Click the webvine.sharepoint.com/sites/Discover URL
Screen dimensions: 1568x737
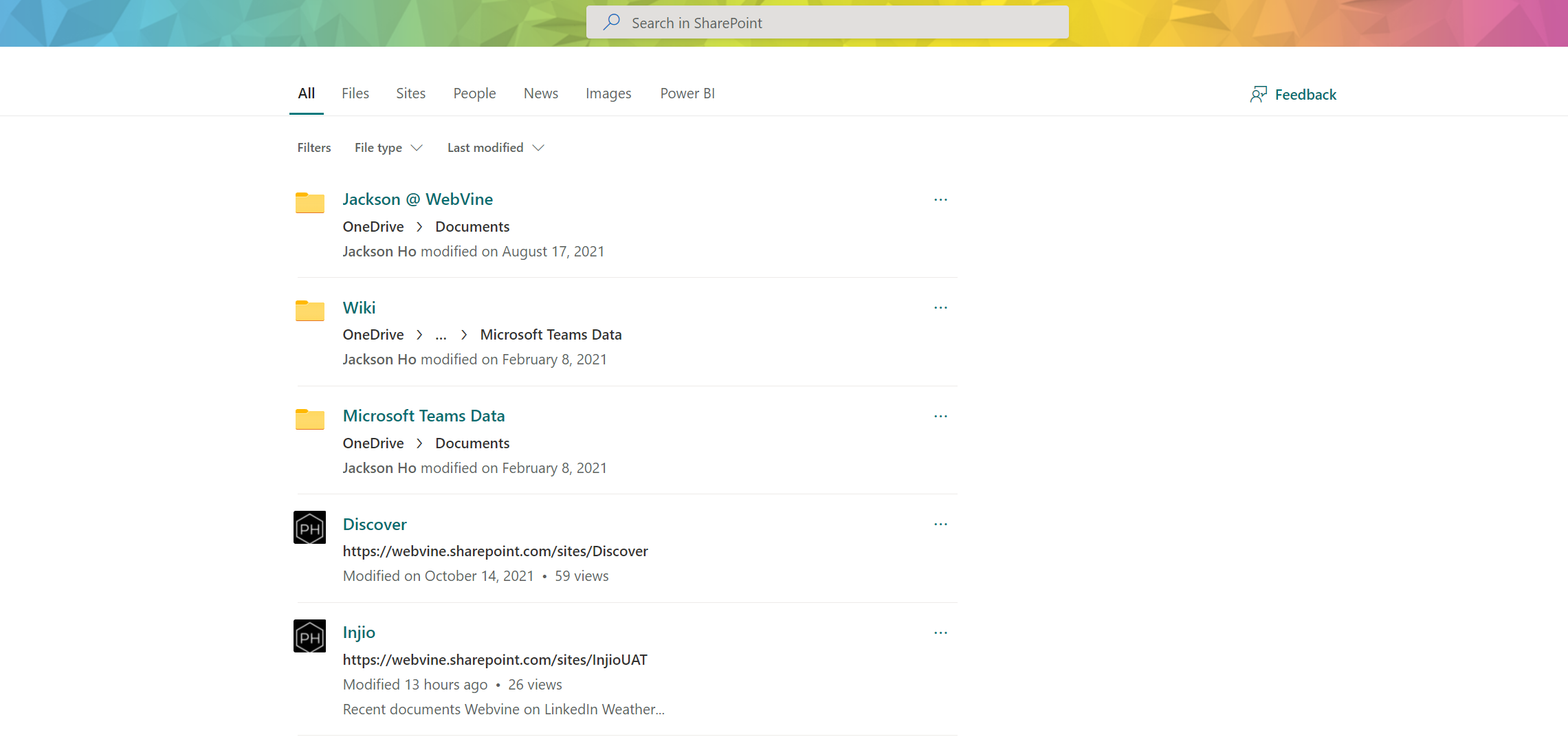[495, 551]
